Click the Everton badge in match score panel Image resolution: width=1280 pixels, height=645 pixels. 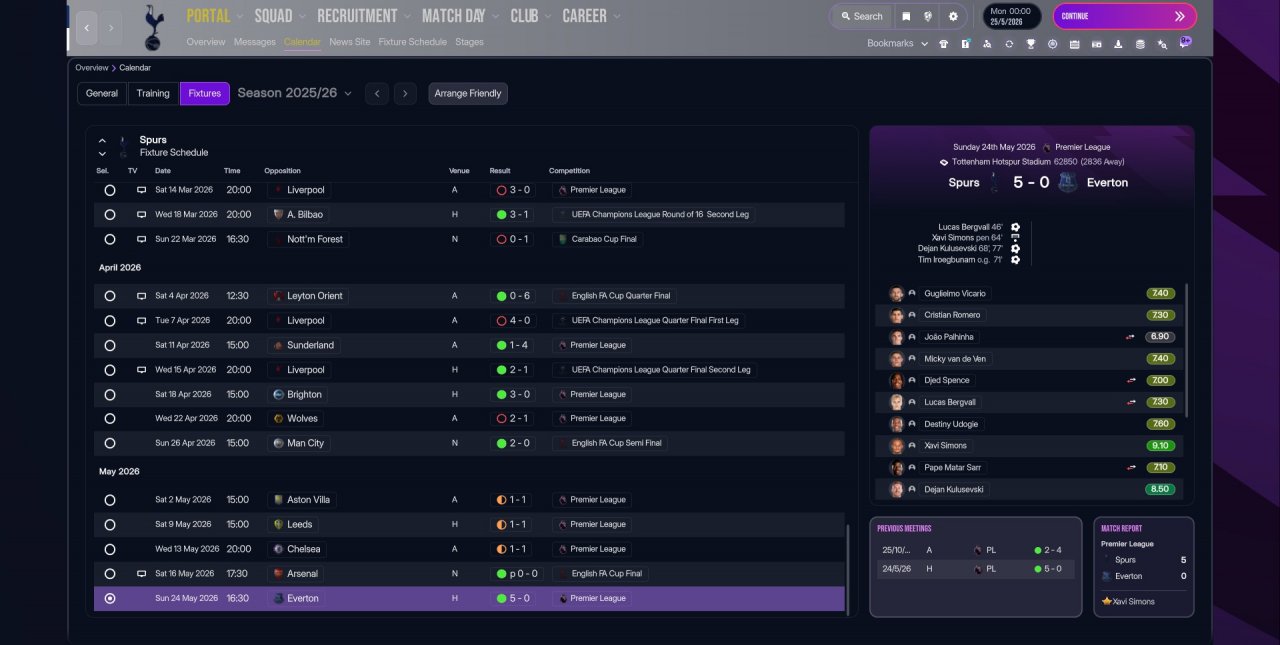tap(1068, 183)
